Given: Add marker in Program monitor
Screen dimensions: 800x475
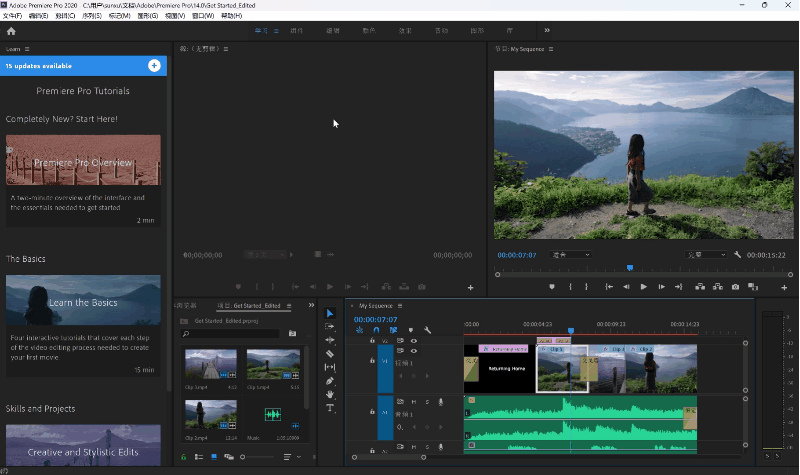Looking at the screenshot, I should pyautogui.click(x=552, y=287).
